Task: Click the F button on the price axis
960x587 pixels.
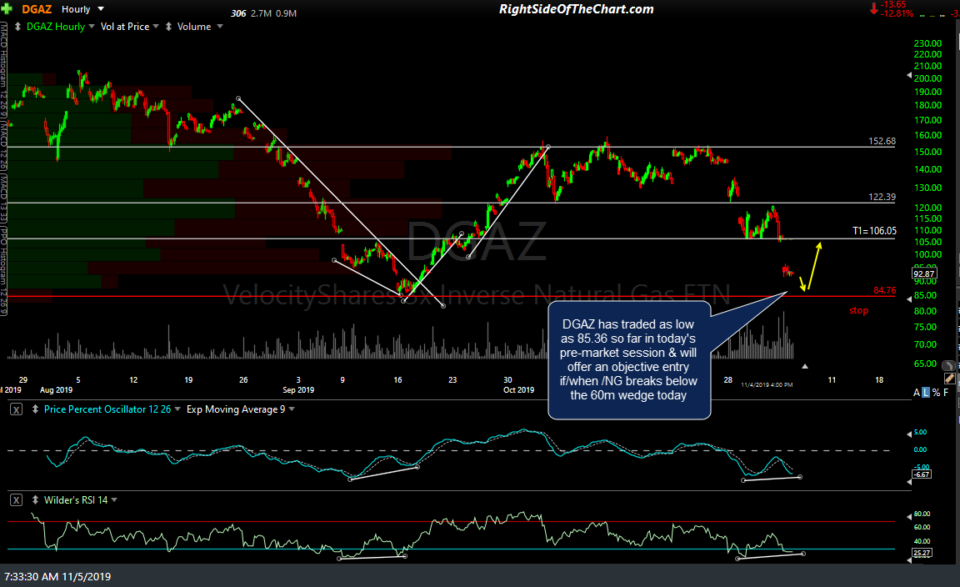Action: tap(945, 394)
